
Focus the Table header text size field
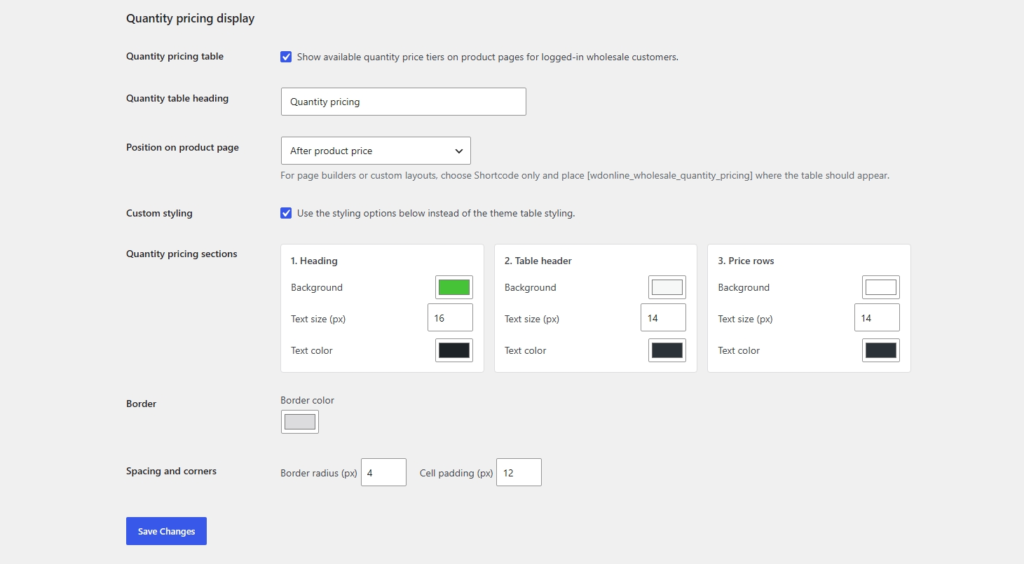[x=663, y=318]
